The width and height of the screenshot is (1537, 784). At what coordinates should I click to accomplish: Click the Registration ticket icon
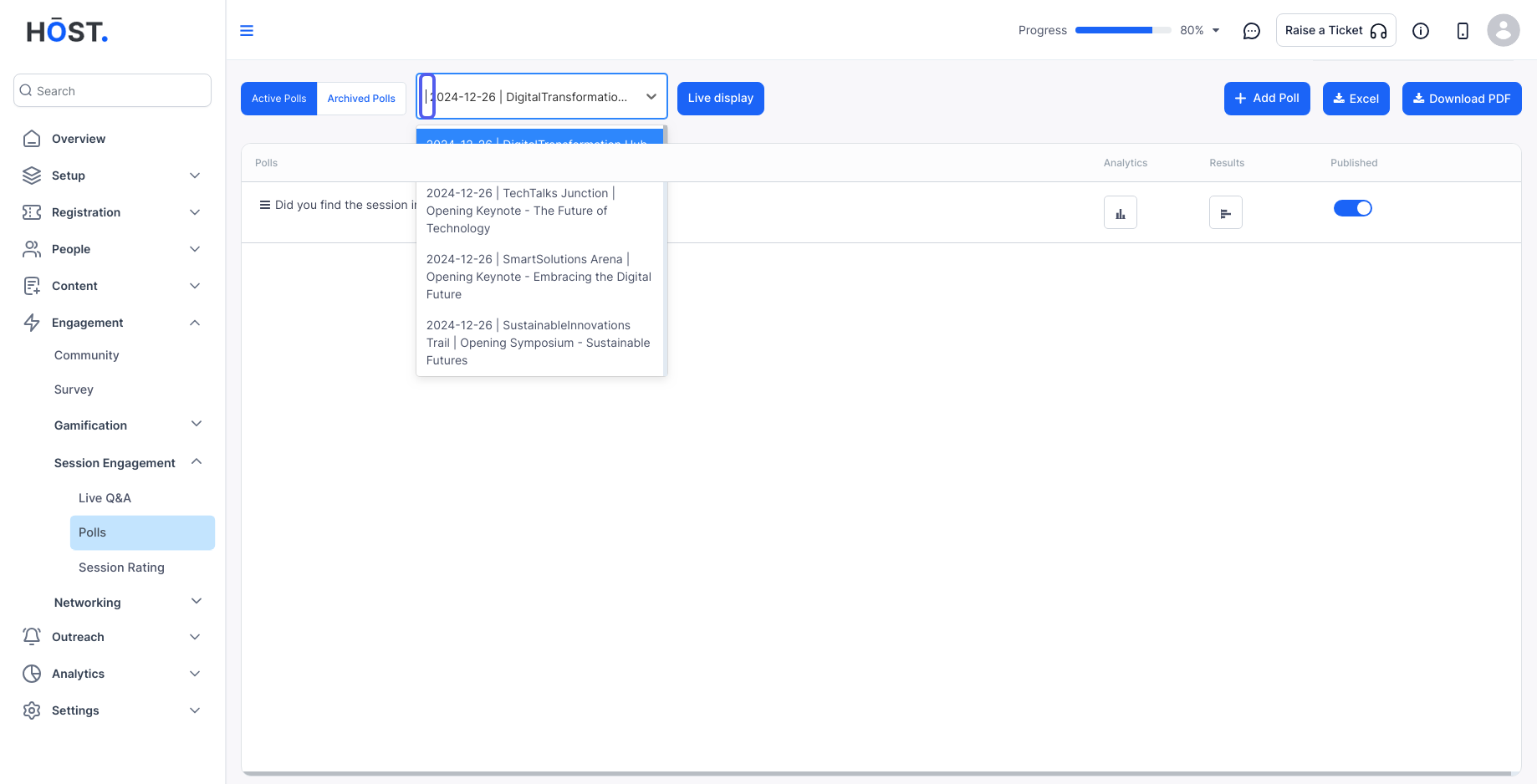click(32, 212)
